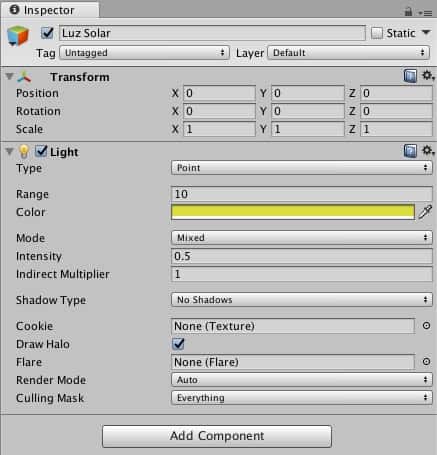Screen dimensions: 437x455
Task: Select the Inspector tab
Action: click(50, 10)
